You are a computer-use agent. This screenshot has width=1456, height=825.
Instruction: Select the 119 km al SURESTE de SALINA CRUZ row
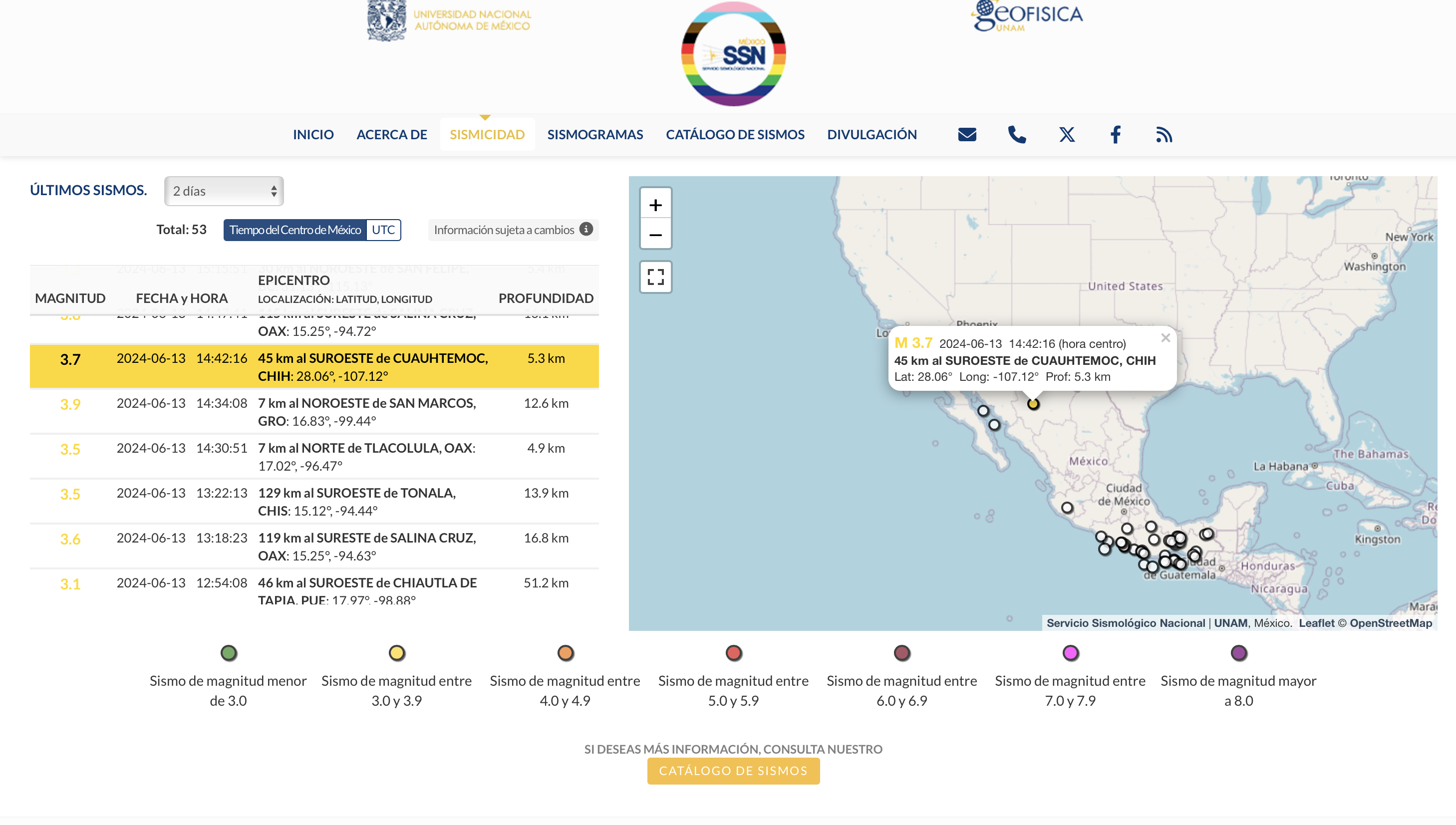click(x=314, y=546)
